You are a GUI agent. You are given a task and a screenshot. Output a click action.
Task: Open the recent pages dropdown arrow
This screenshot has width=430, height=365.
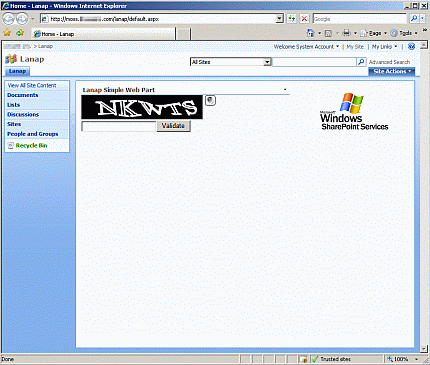pos(32,19)
